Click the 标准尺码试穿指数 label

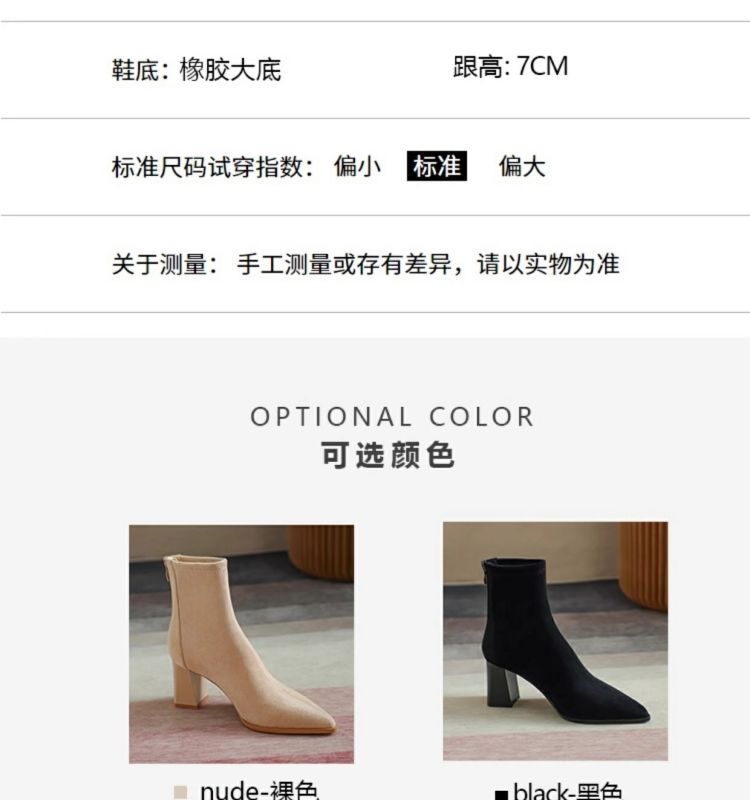[x=207, y=167]
